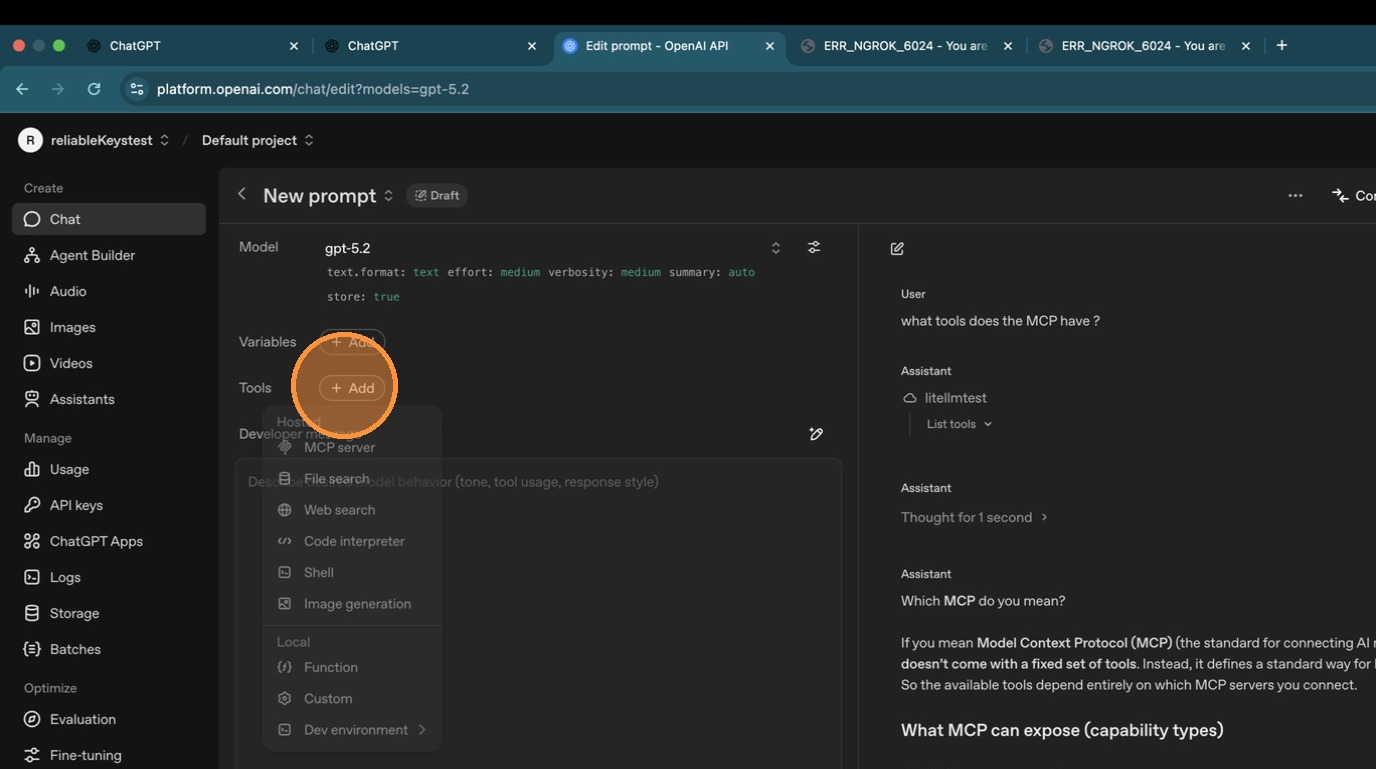Click the back arrow beside New prompt
Screen dimensions: 1376x769
pos(241,194)
